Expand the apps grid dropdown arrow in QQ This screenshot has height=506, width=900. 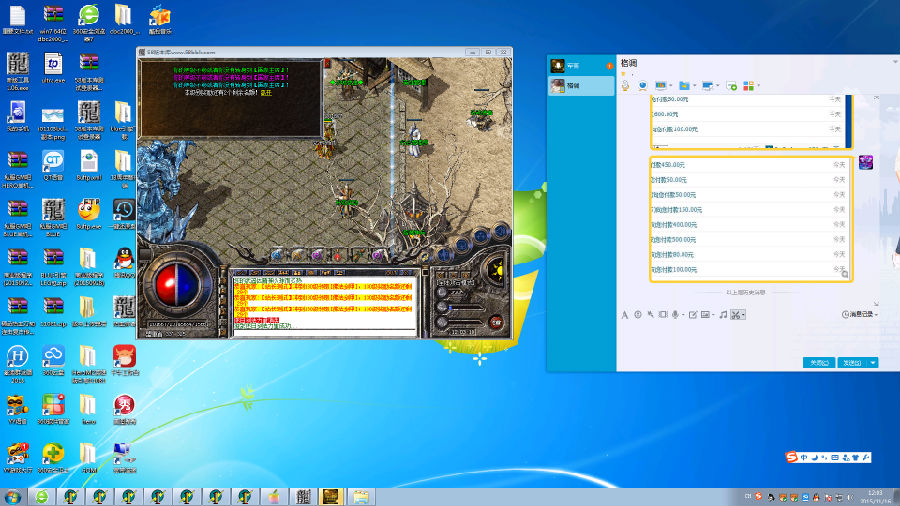tap(758, 86)
